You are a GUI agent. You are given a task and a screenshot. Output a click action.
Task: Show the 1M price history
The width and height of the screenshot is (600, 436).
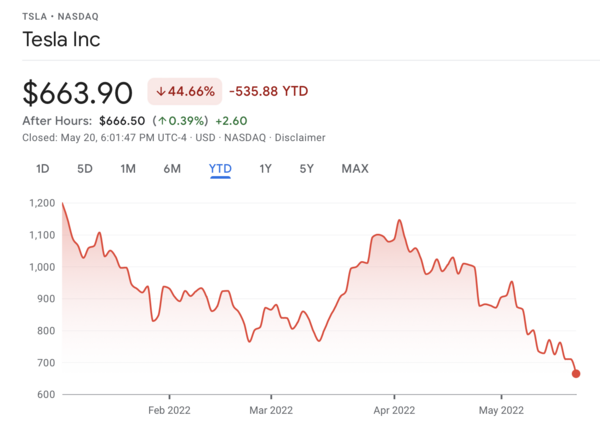tap(128, 169)
